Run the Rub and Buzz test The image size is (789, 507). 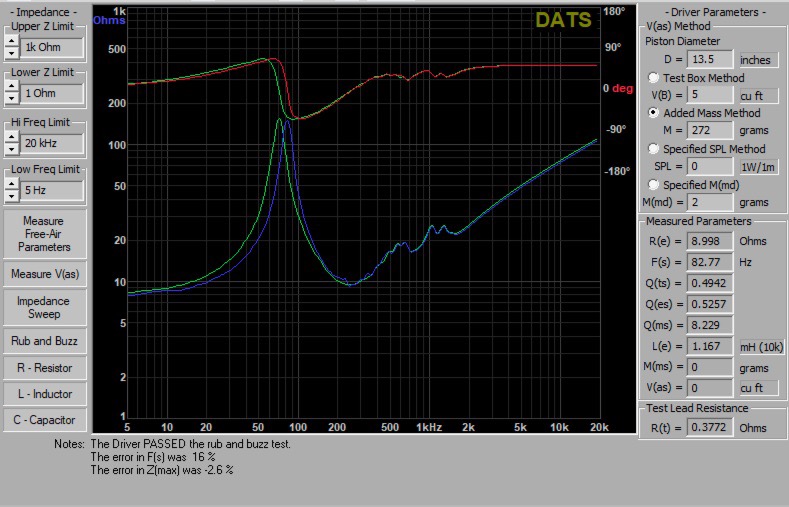[x=44, y=341]
